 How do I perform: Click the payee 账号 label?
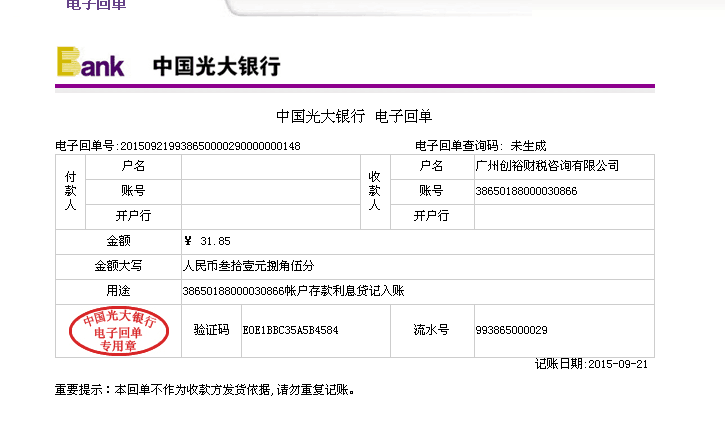(431, 191)
